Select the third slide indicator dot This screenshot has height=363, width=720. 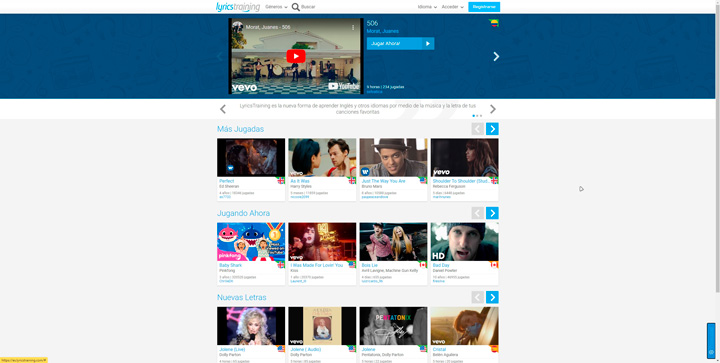(481, 116)
